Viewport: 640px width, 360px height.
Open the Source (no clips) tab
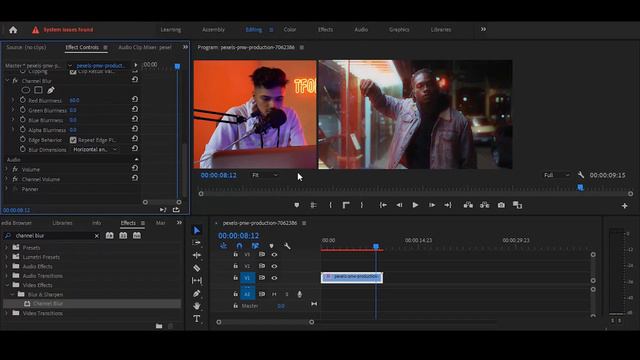pyautogui.click(x=26, y=47)
